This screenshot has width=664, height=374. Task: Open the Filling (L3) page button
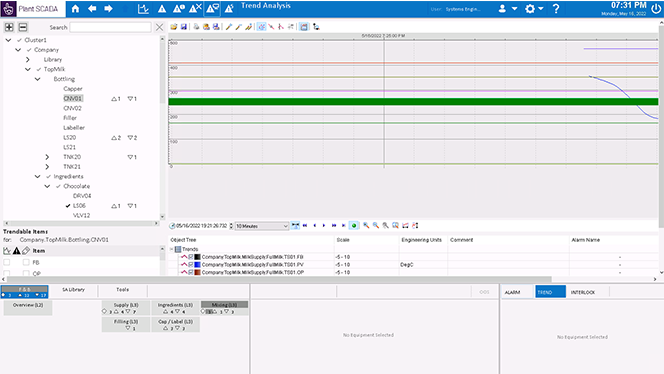[126, 324]
